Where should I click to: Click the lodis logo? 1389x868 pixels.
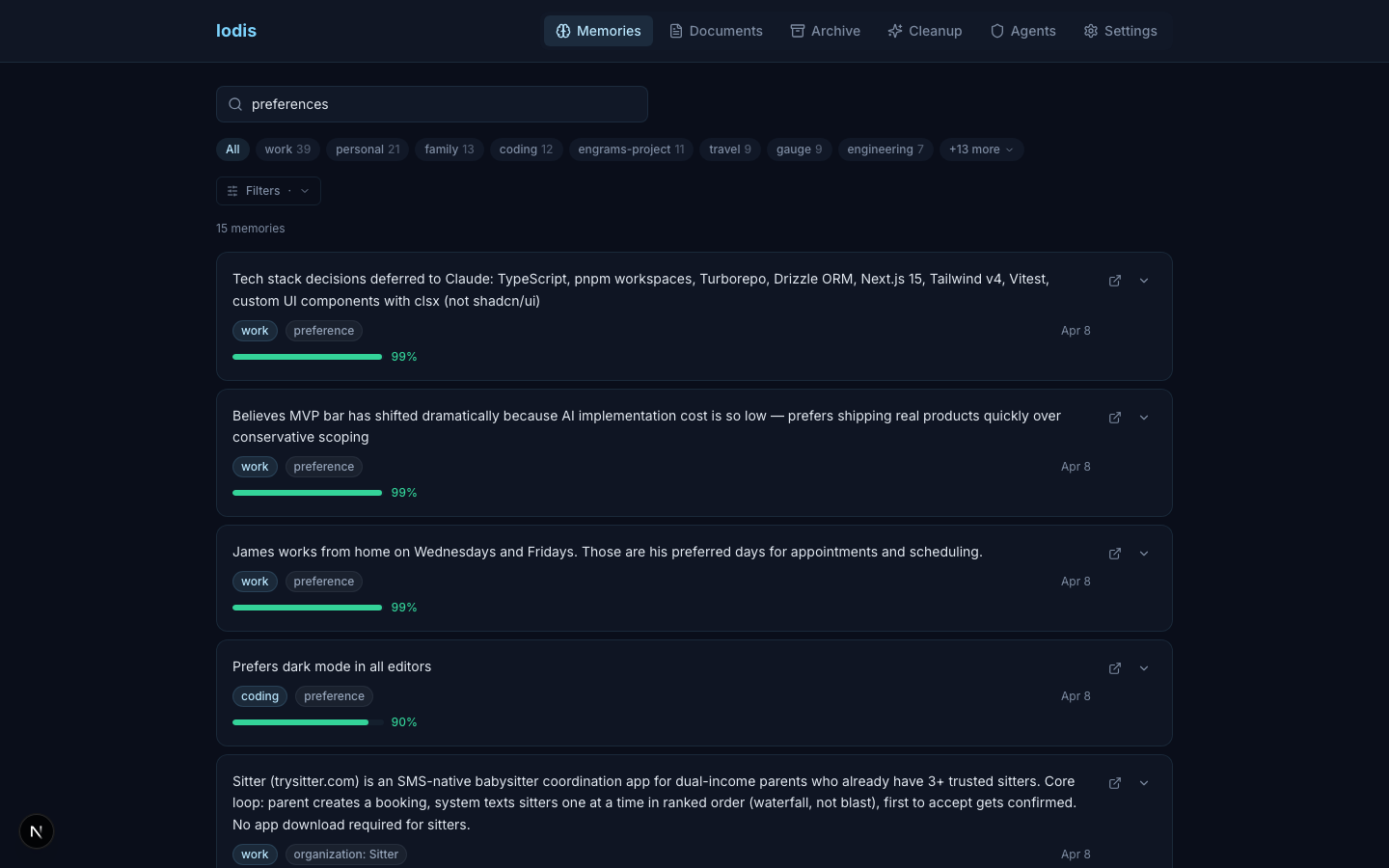click(236, 31)
